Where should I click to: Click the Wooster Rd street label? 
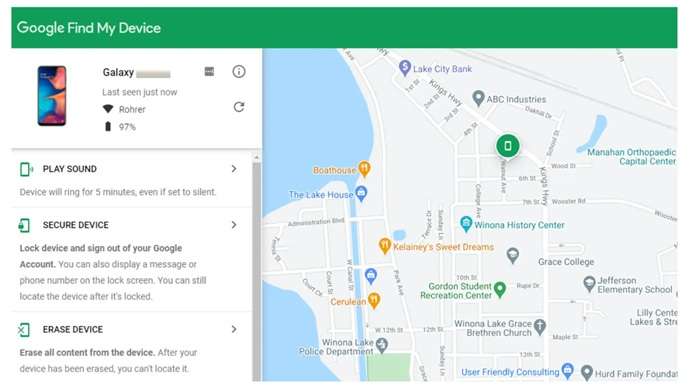tap(568, 202)
